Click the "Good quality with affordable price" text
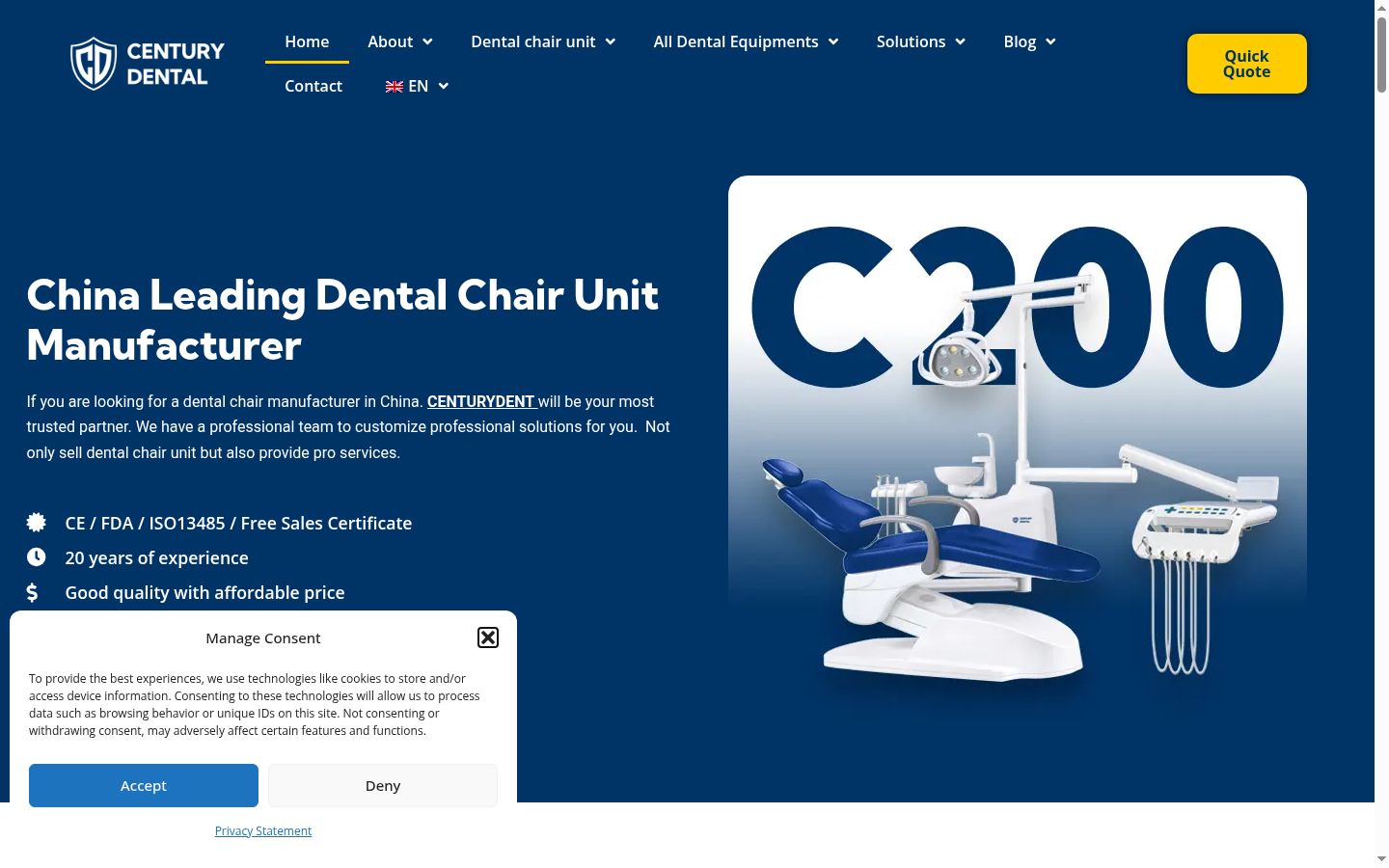1389x868 pixels. click(x=204, y=592)
